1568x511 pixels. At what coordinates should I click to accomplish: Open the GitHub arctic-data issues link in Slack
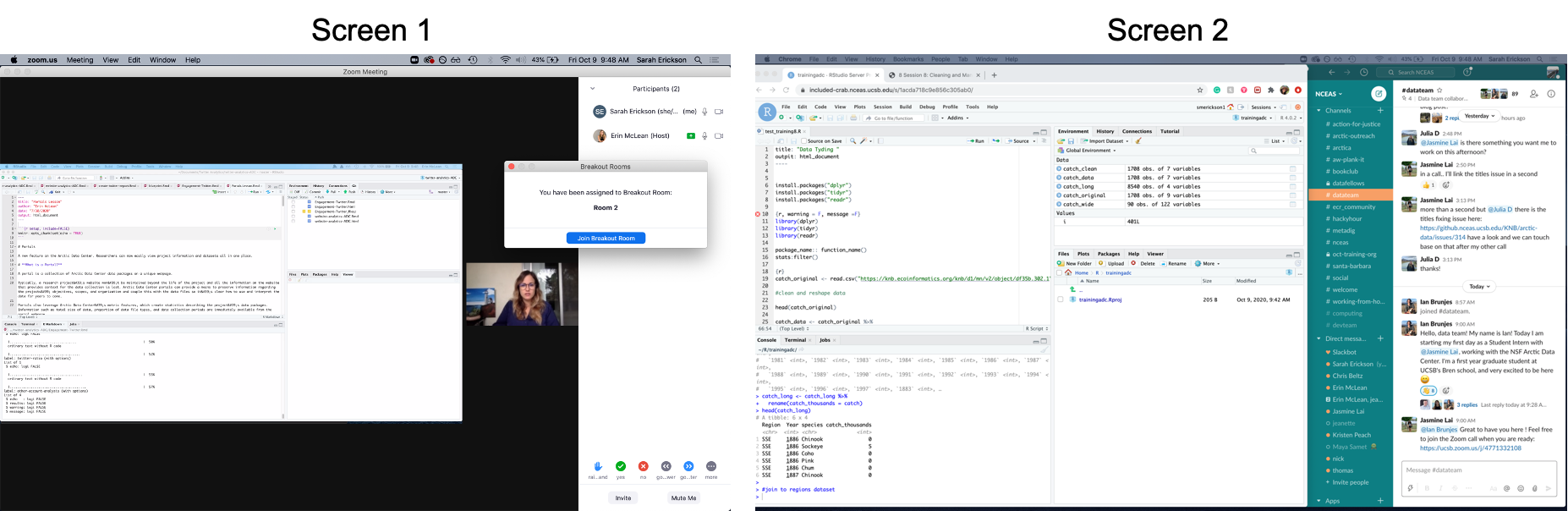pyautogui.click(x=1478, y=234)
